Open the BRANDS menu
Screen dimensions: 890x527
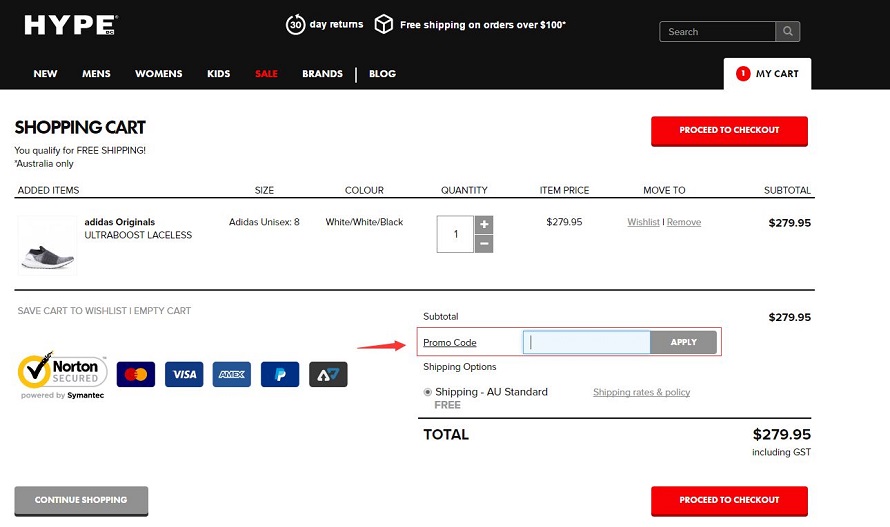(x=322, y=73)
